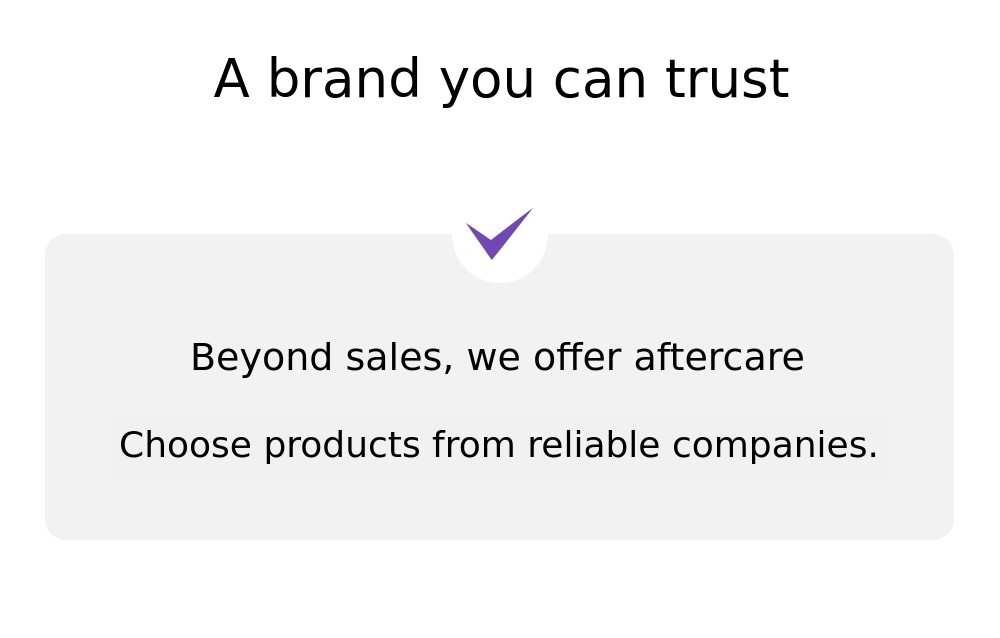Click 'Choose products from reliable companies.' text

point(499,445)
